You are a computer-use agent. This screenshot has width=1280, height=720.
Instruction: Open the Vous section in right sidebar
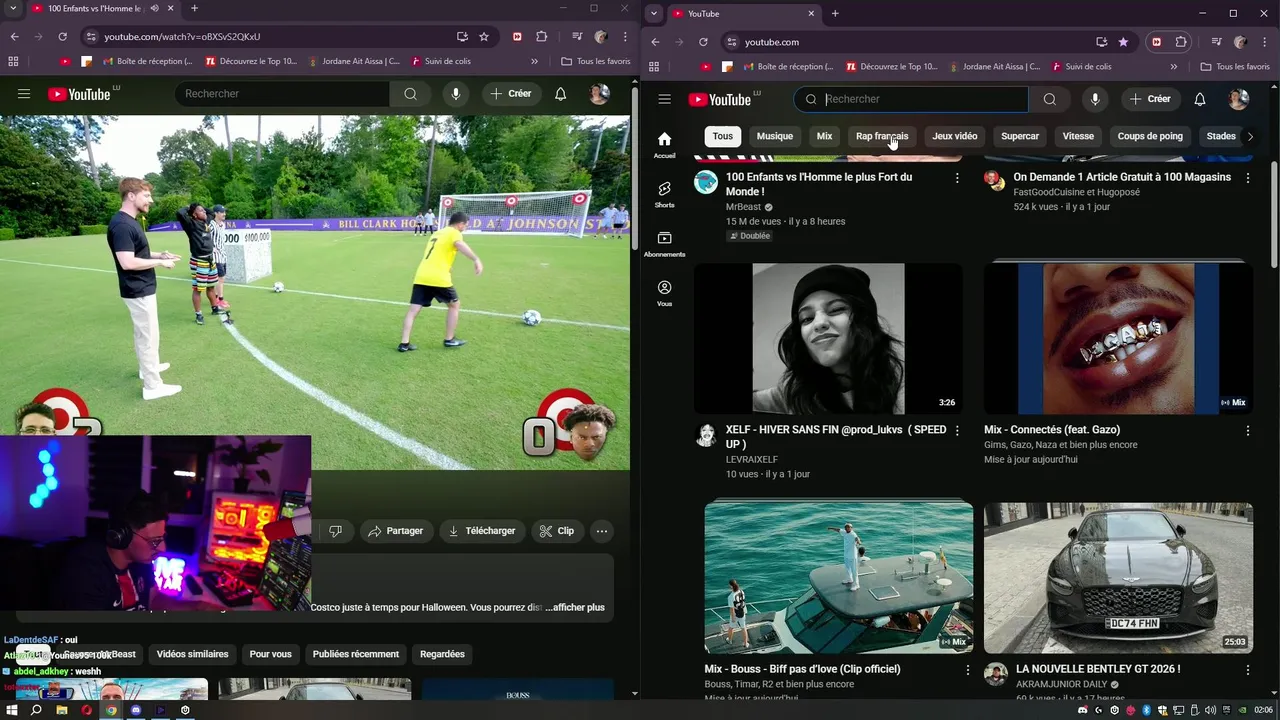664,293
